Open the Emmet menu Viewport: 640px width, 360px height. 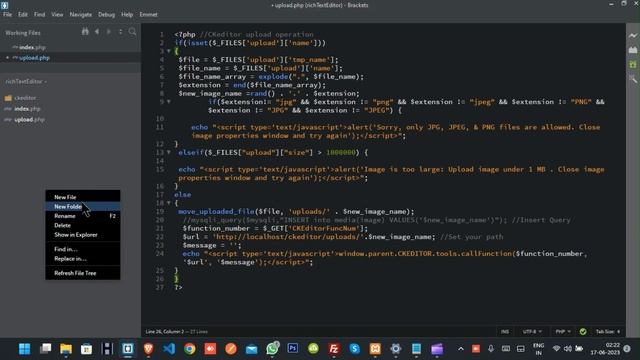coord(148,14)
